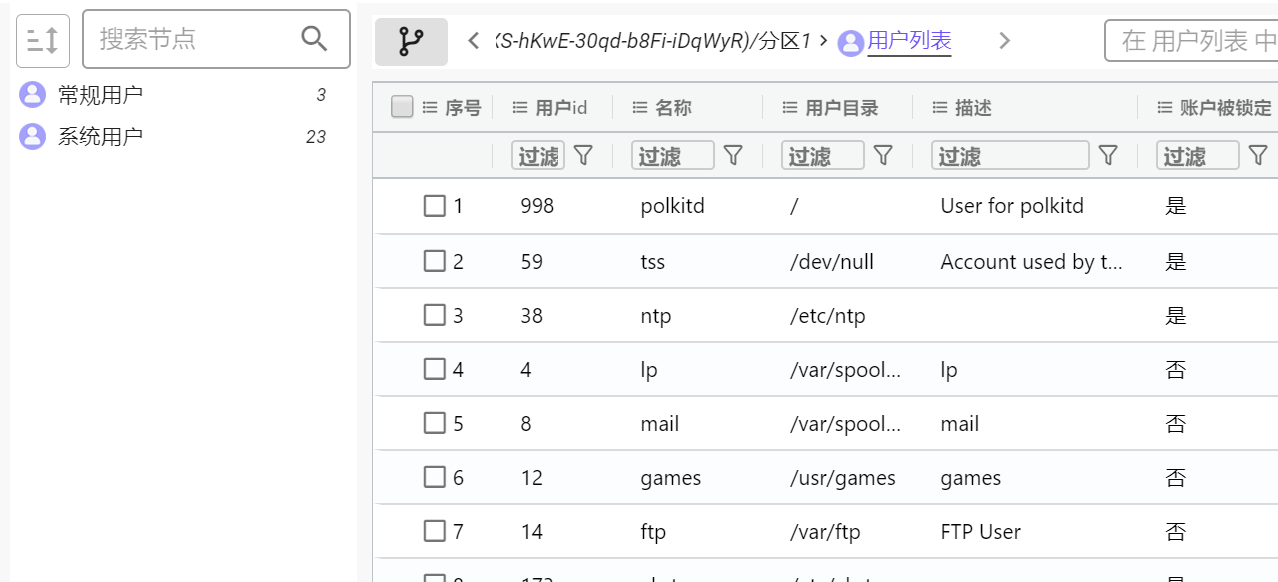This screenshot has height=582, width=1278.
Task: Open the 用户列表 breadcrumb link
Action: pos(909,41)
